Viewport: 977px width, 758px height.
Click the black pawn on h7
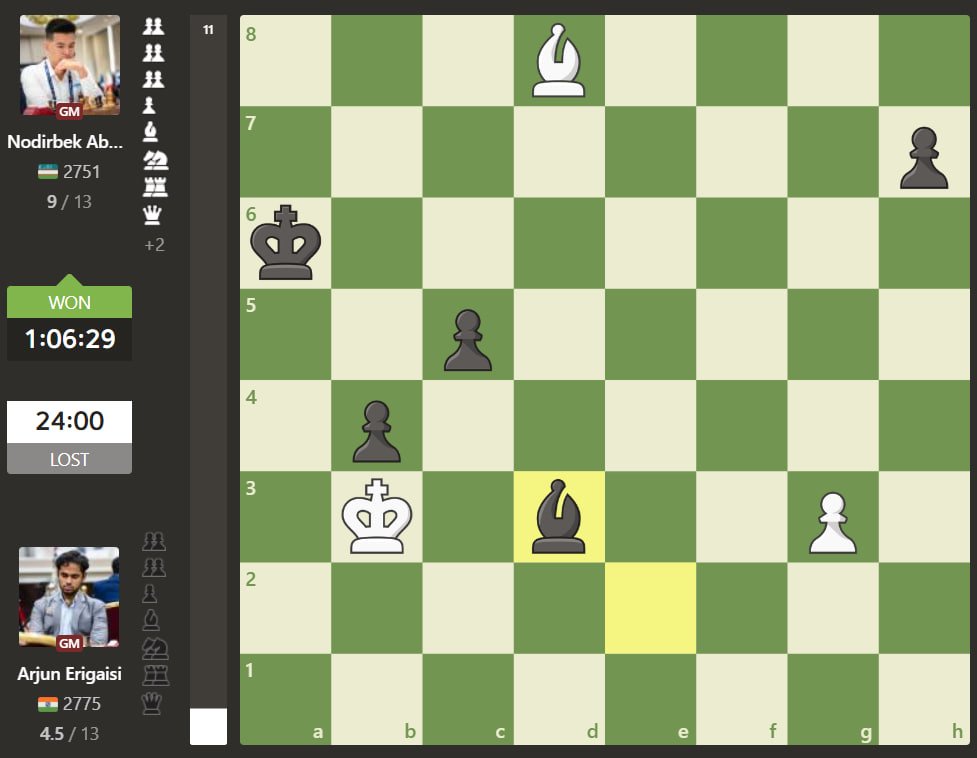click(x=924, y=158)
